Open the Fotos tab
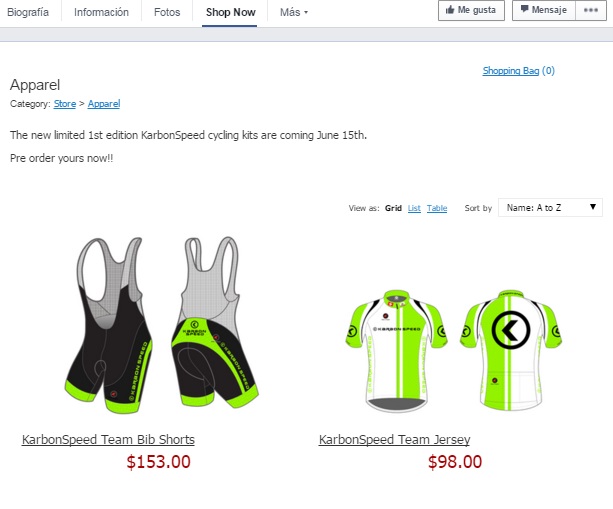Image resolution: width=613 pixels, height=509 pixels. pyautogui.click(x=167, y=12)
